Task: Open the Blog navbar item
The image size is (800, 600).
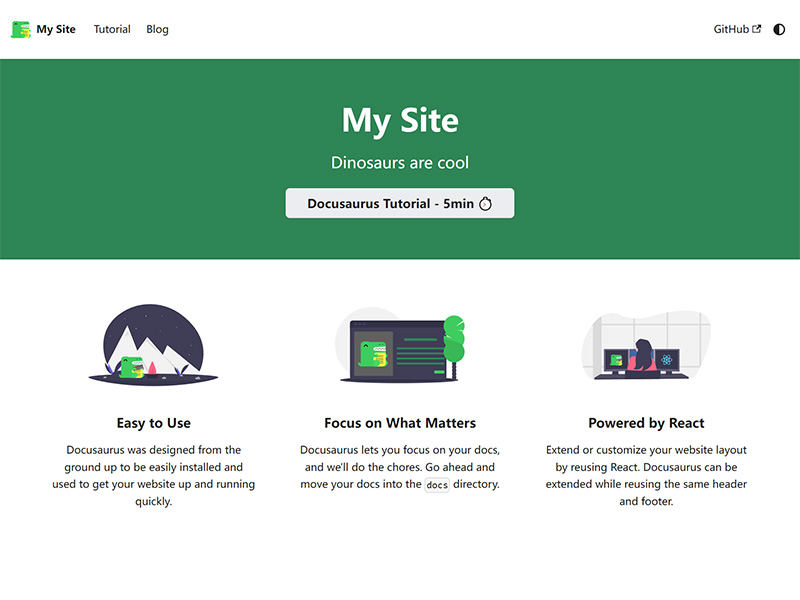Action: [157, 29]
